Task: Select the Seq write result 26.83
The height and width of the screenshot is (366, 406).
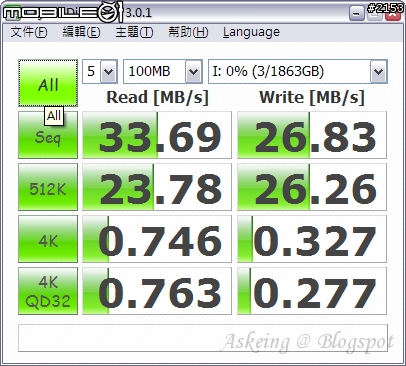Action: click(x=312, y=135)
